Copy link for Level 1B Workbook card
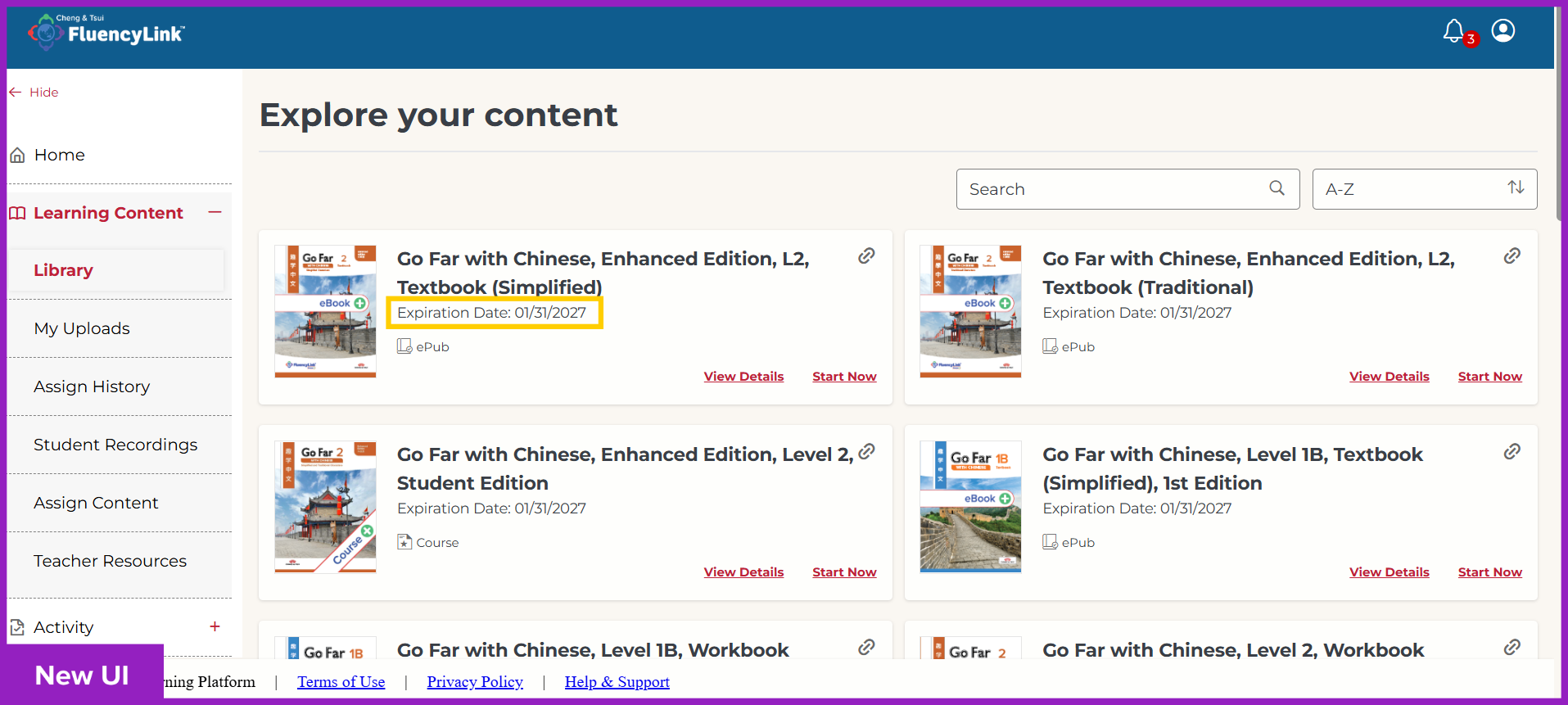Viewport: 1568px width, 705px height. [x=866, y=647]
